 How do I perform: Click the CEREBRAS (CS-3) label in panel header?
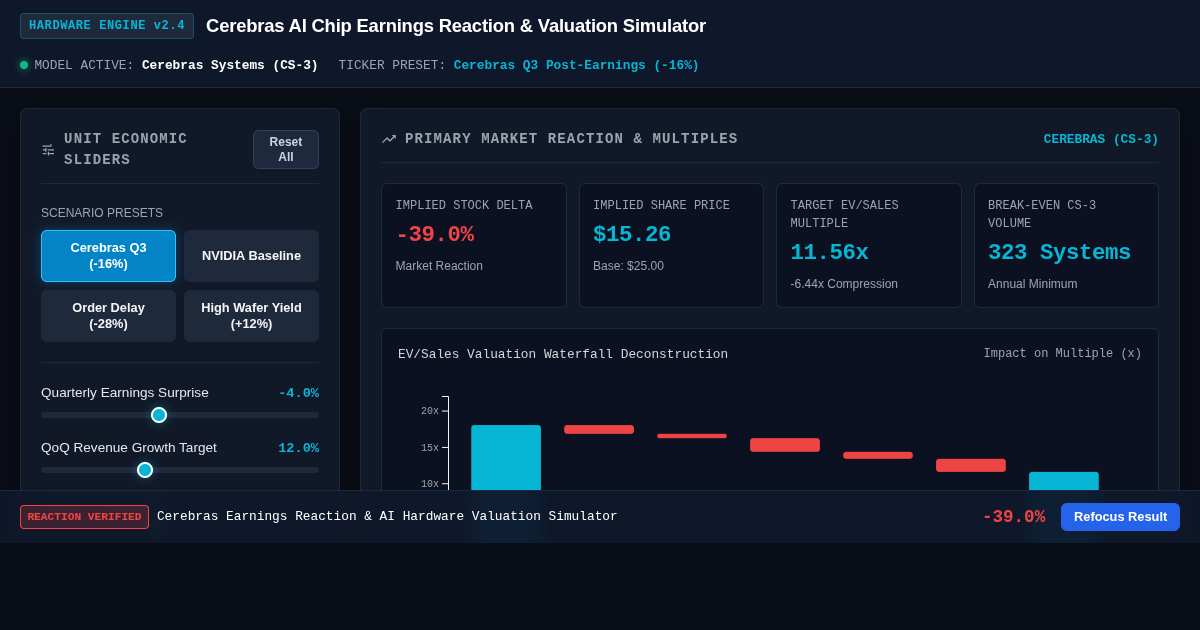(x=1101, y=139)
